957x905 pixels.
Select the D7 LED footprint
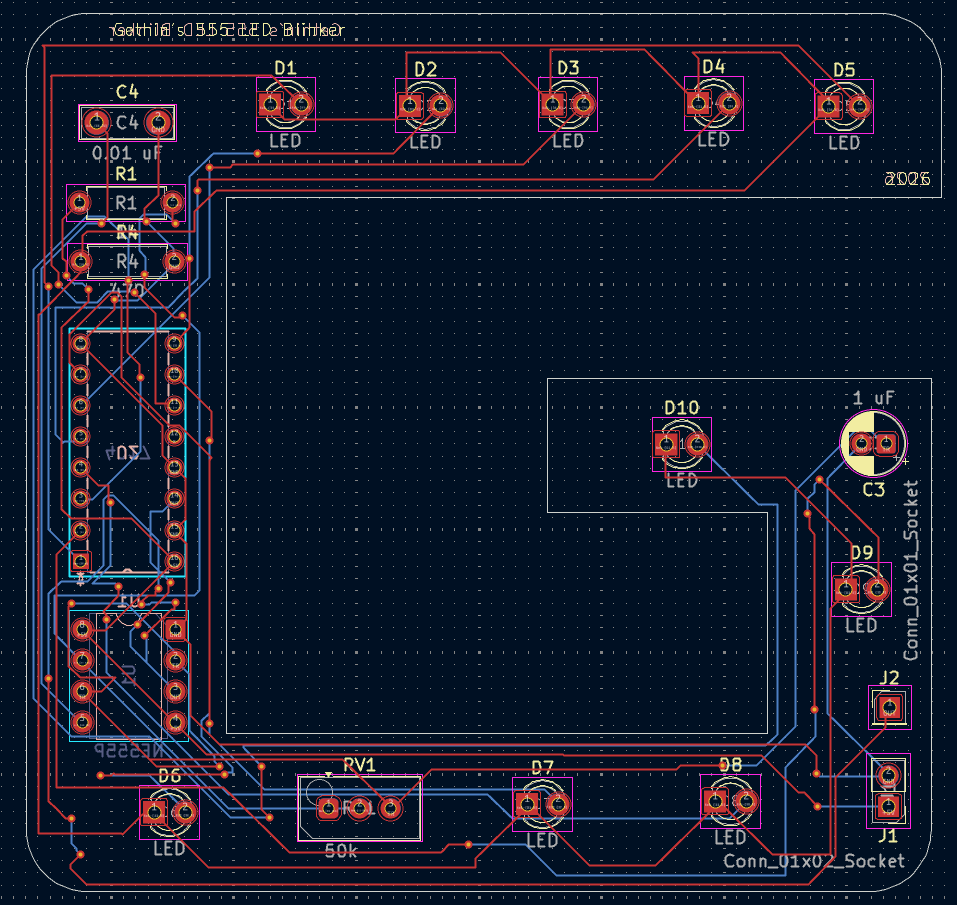click(x=543, y=804)
